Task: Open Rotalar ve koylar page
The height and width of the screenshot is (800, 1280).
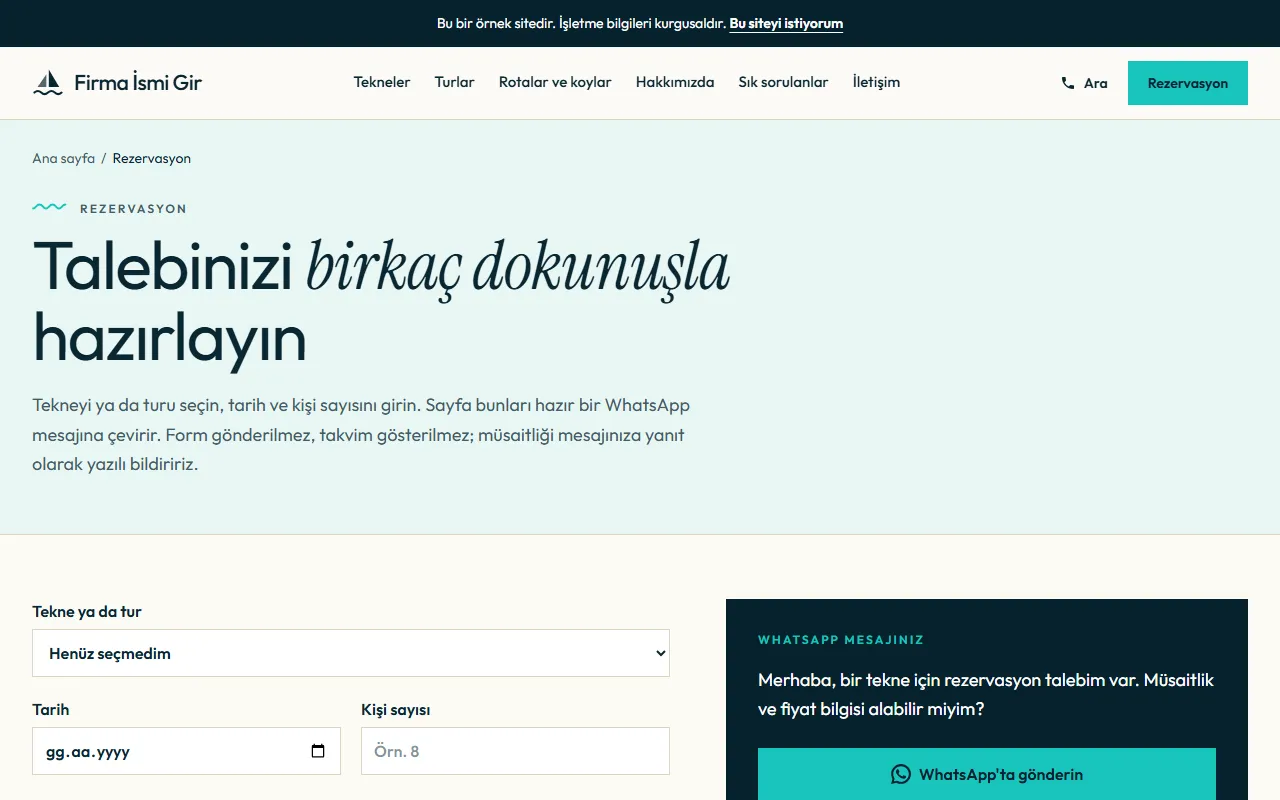Action: pos(555,82)
